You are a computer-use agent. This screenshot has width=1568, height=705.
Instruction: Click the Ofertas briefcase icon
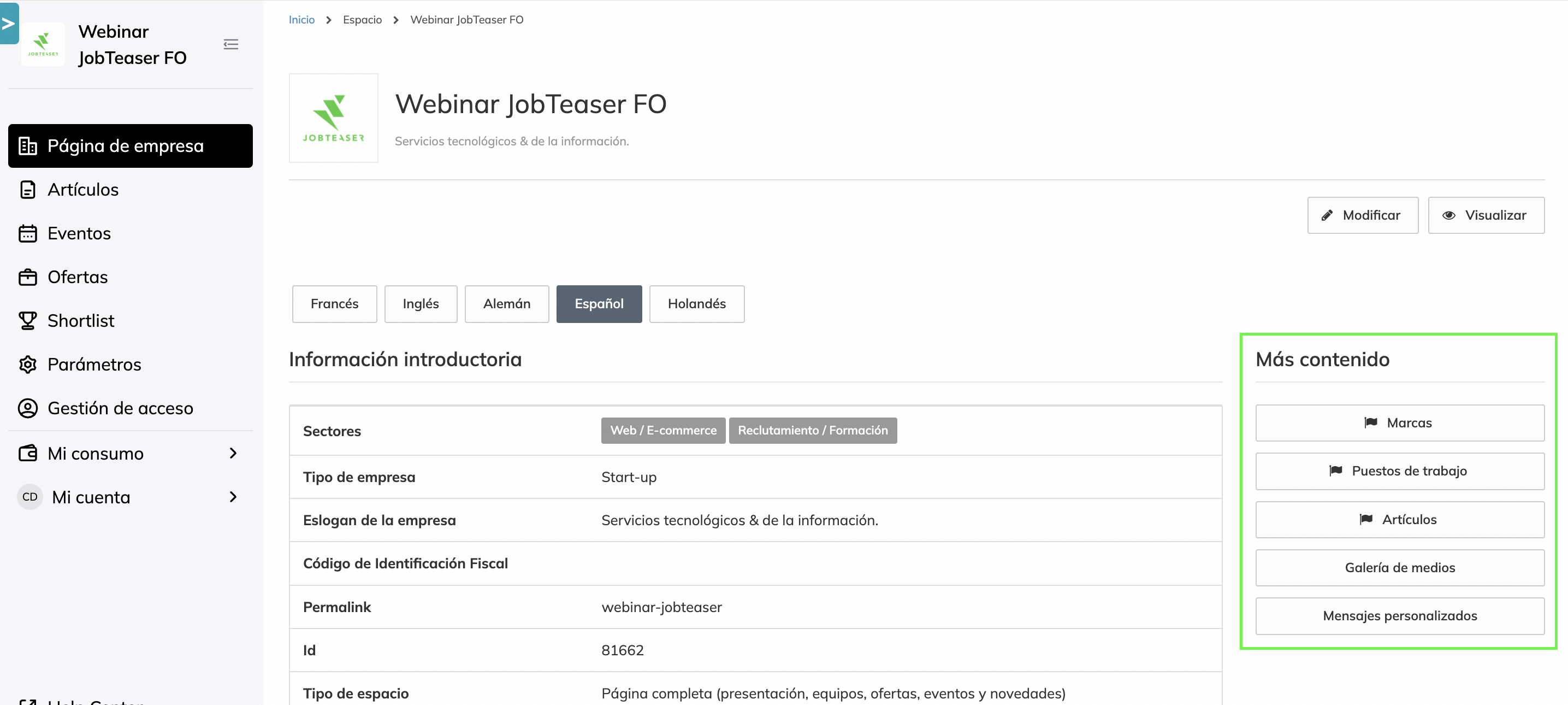(27, 277)
